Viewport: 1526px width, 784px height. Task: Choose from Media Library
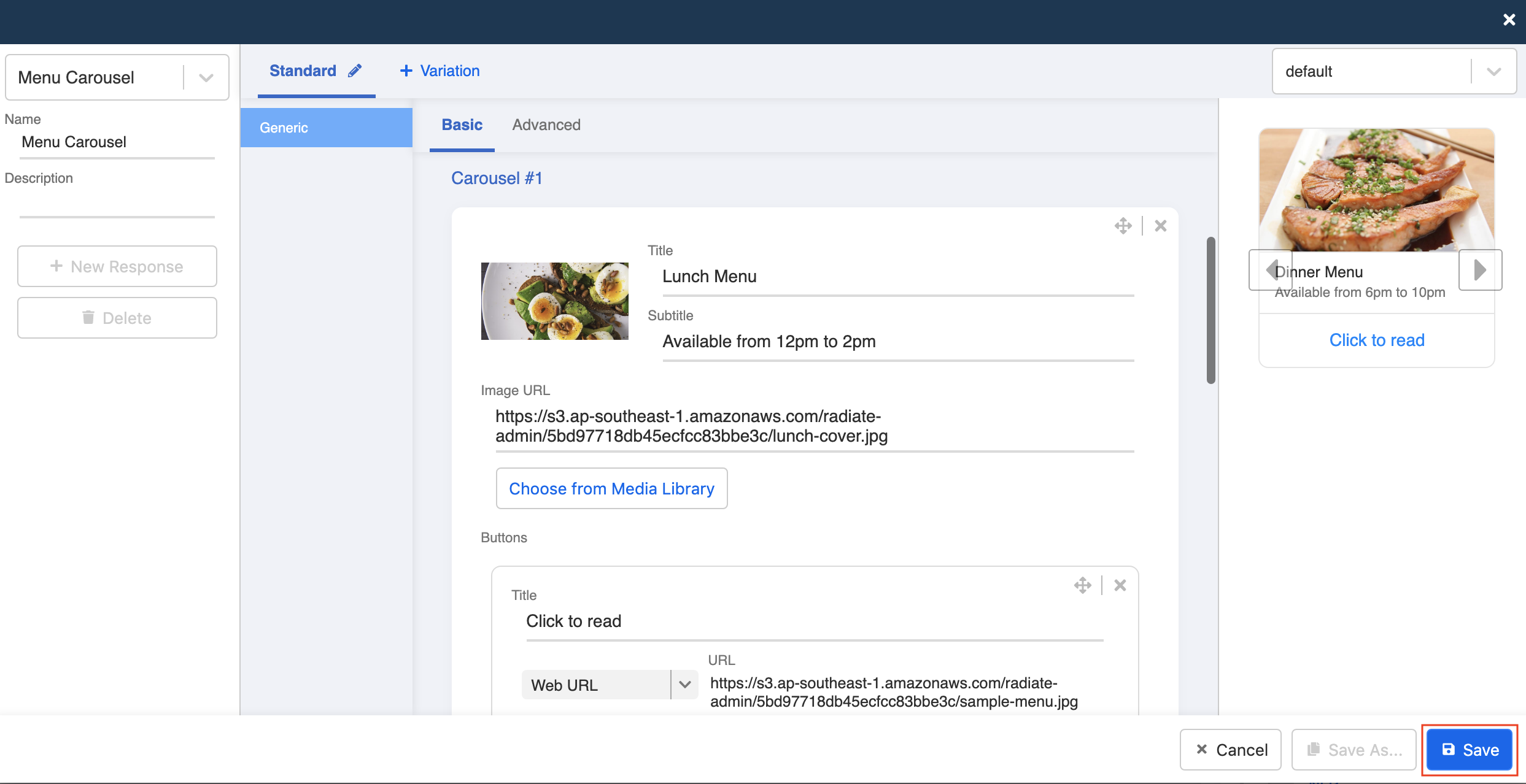click(611, 488)
